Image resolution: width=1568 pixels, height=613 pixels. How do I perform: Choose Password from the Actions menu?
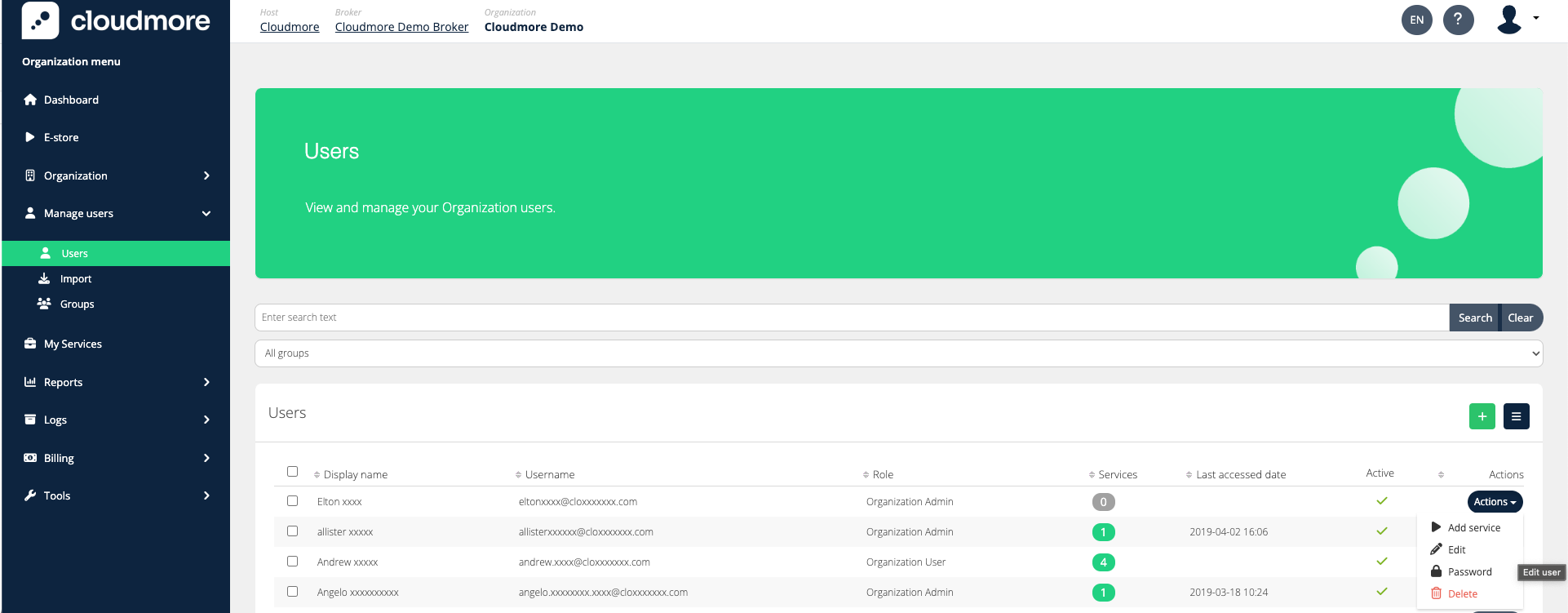1469,572
